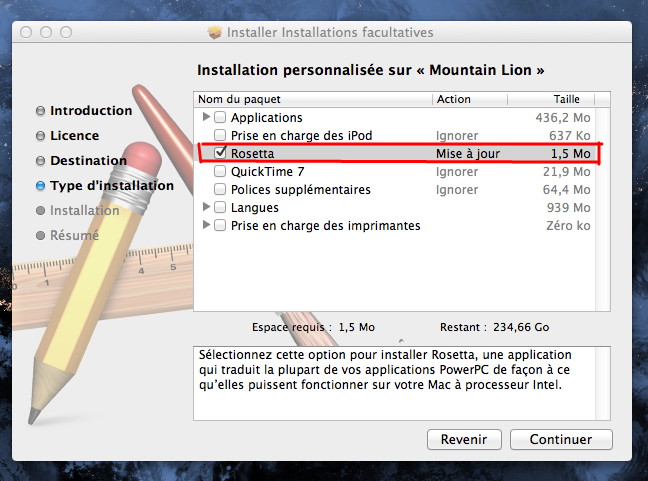Click the 64,4 Mo size value
648x481 pixels.
pyautogui.click(x=566, y=190)
